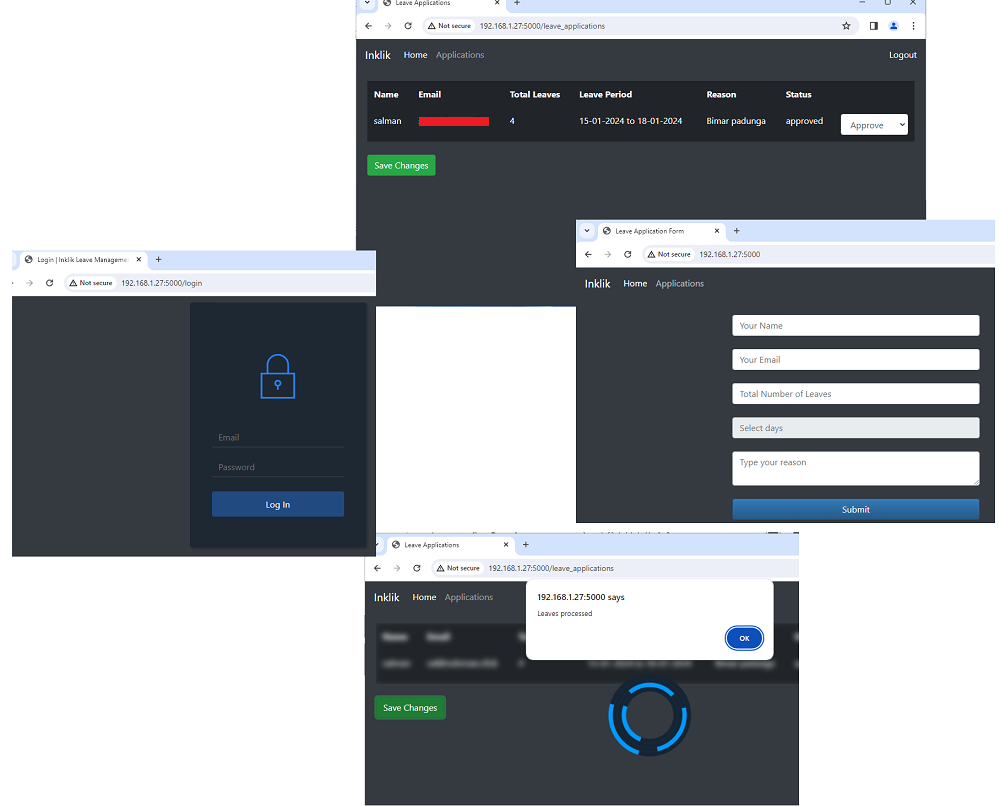Open new tab in Leave Application Form window
This screenshot has height=806, width=1000.
[737, 231]
